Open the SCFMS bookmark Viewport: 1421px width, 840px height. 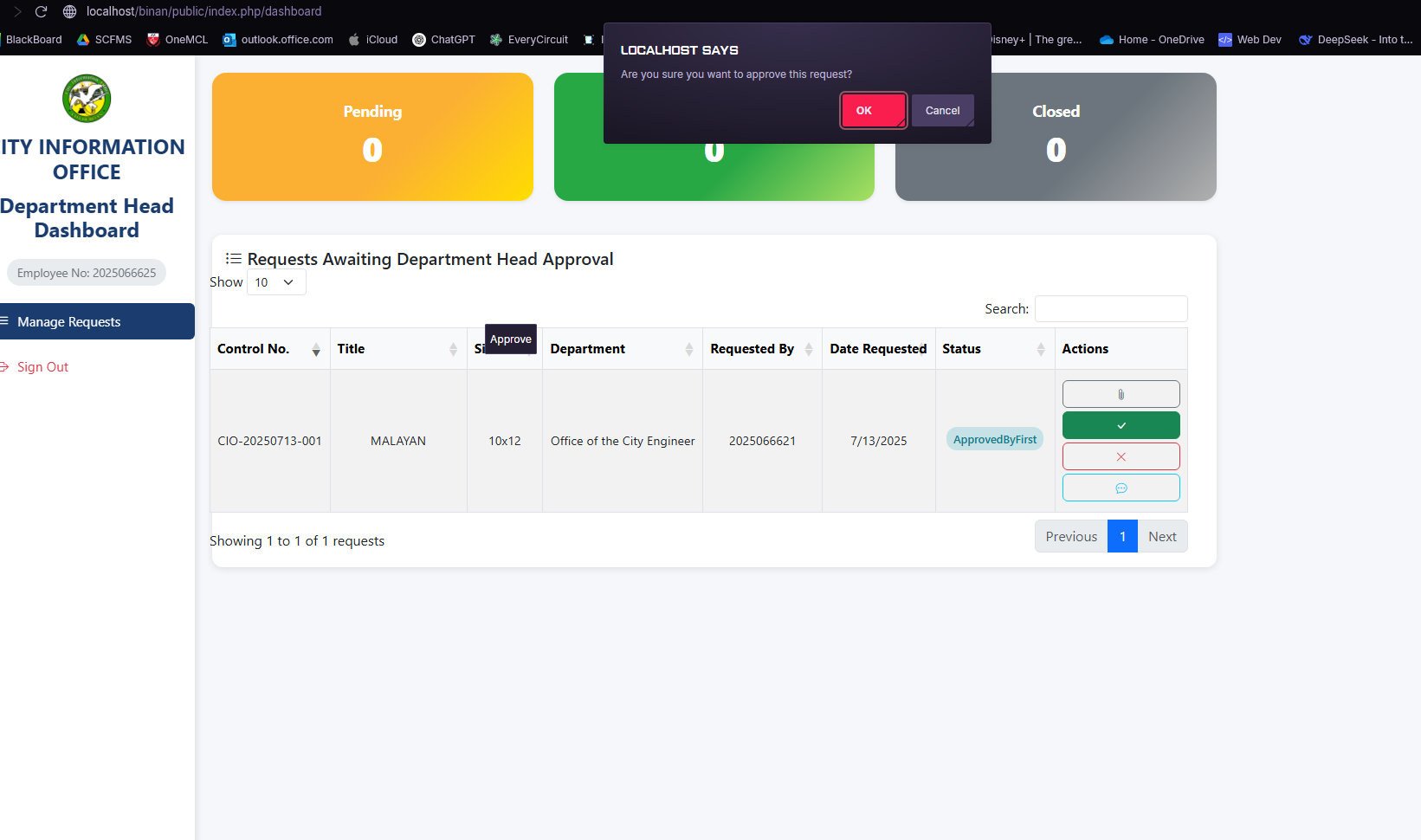(x=105, y=40)
